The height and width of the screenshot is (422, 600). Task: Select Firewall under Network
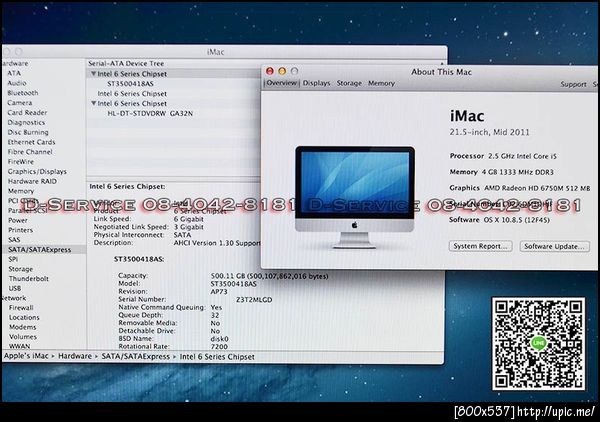click(x=21, y=308)
